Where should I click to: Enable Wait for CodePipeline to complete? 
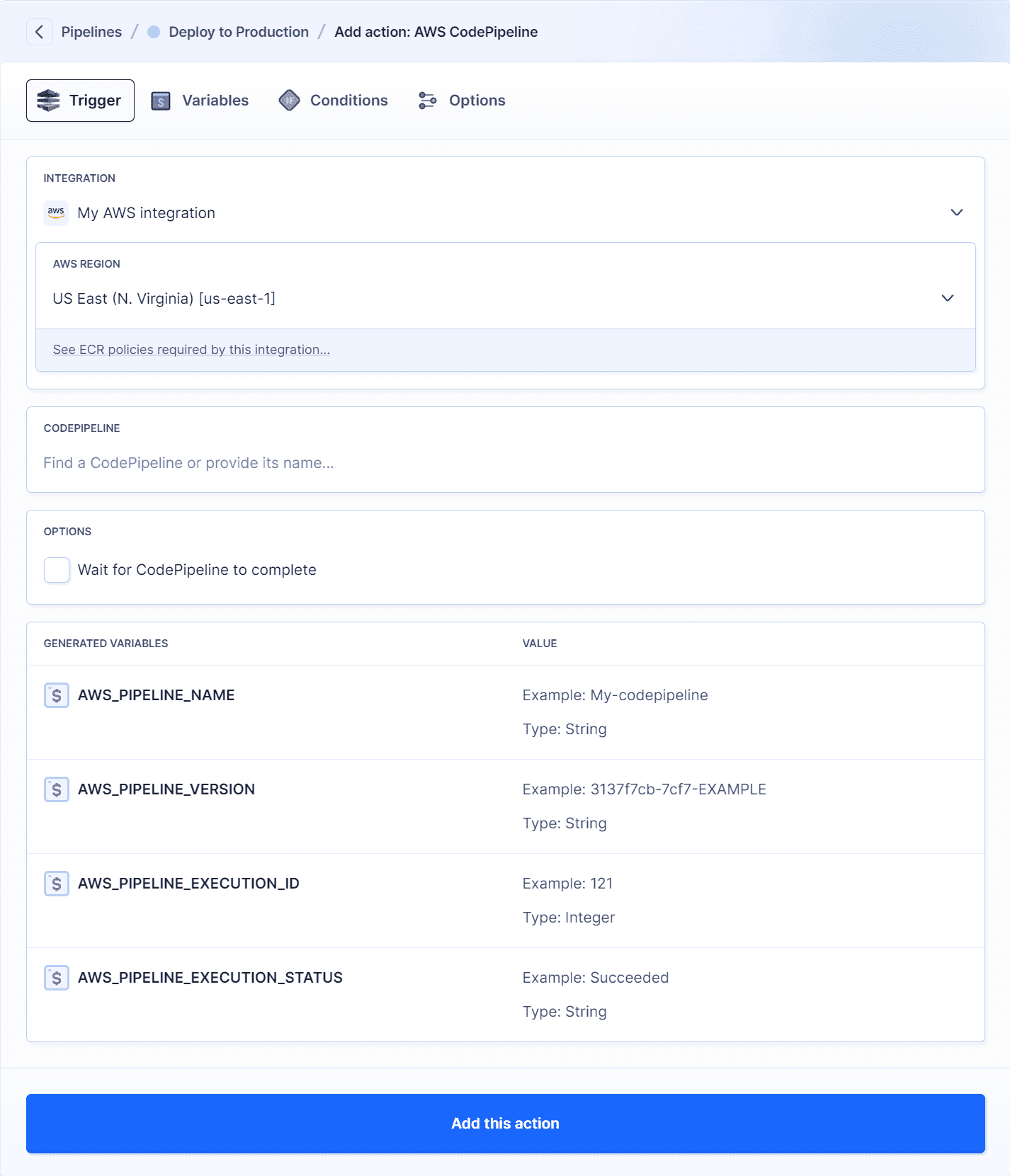coord(57,570)
